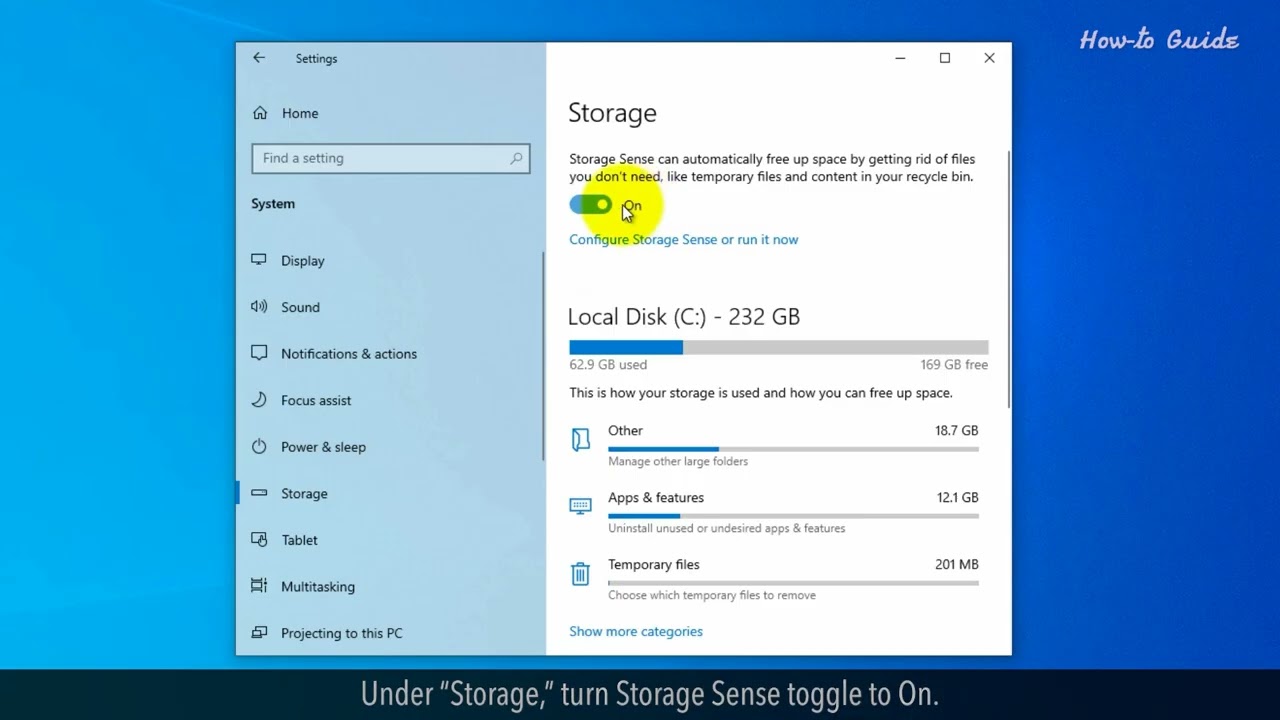
Task: Open Other storage usage details
Action: tap(775, 445)
